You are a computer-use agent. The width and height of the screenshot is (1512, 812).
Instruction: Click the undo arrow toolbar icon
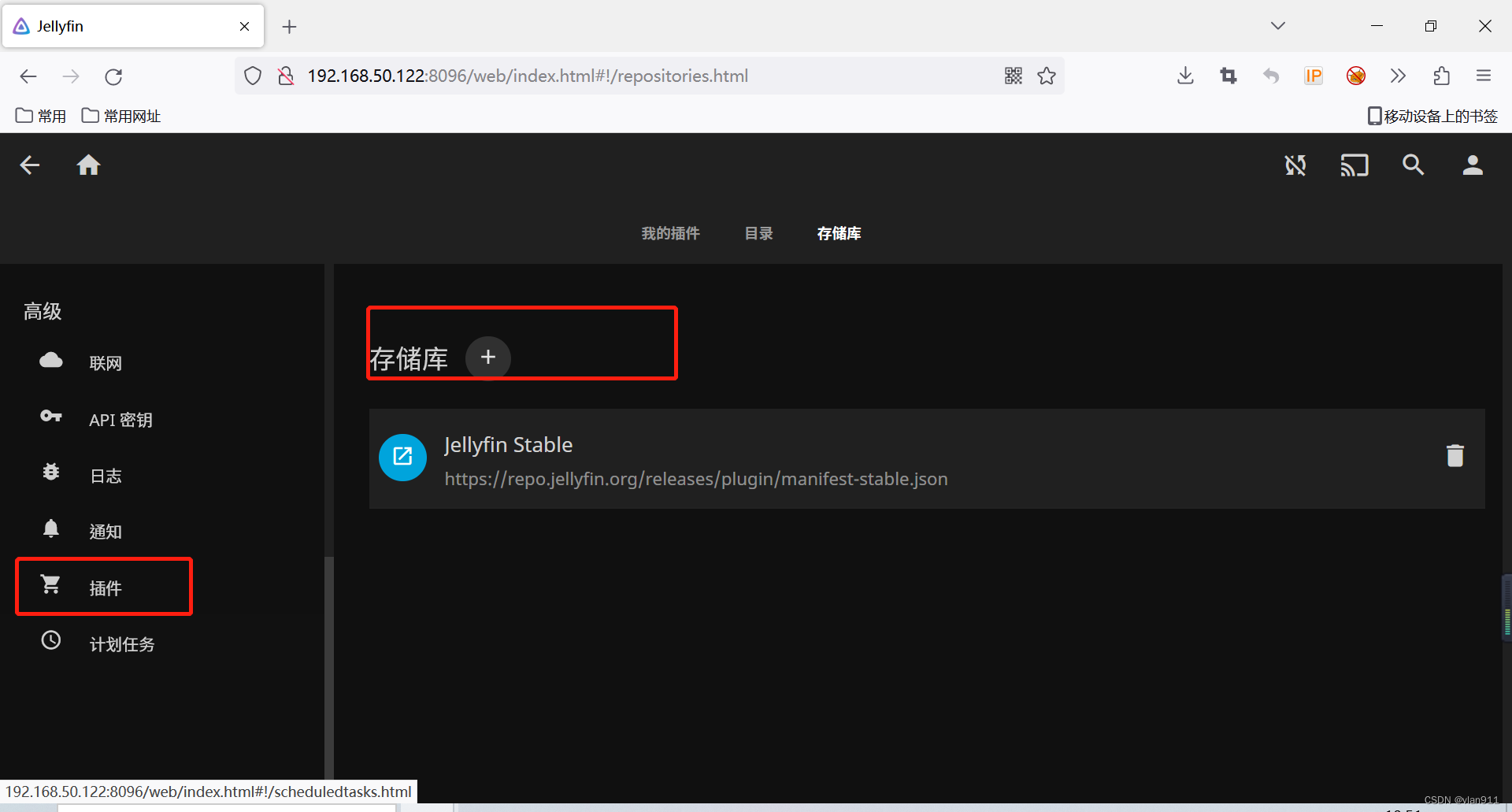pyautogui.click(x=1270, y=76)
